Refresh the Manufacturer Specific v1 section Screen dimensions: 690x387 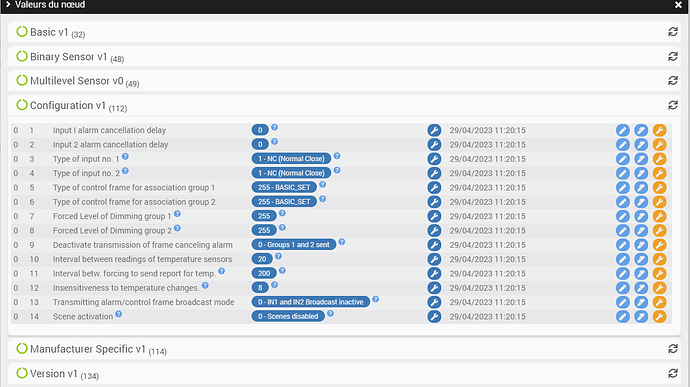(x=673, y=349)
